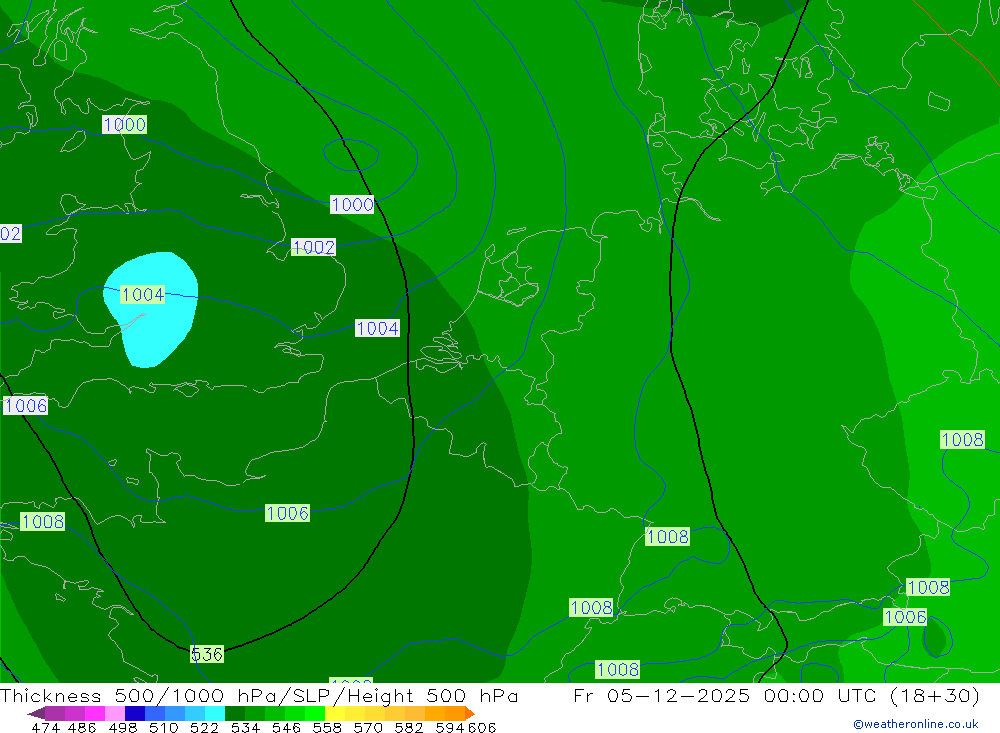Select the 1006 label on the left edge
The height and width of the screenshot is (733, 1000).
click(x=25, y=405)
